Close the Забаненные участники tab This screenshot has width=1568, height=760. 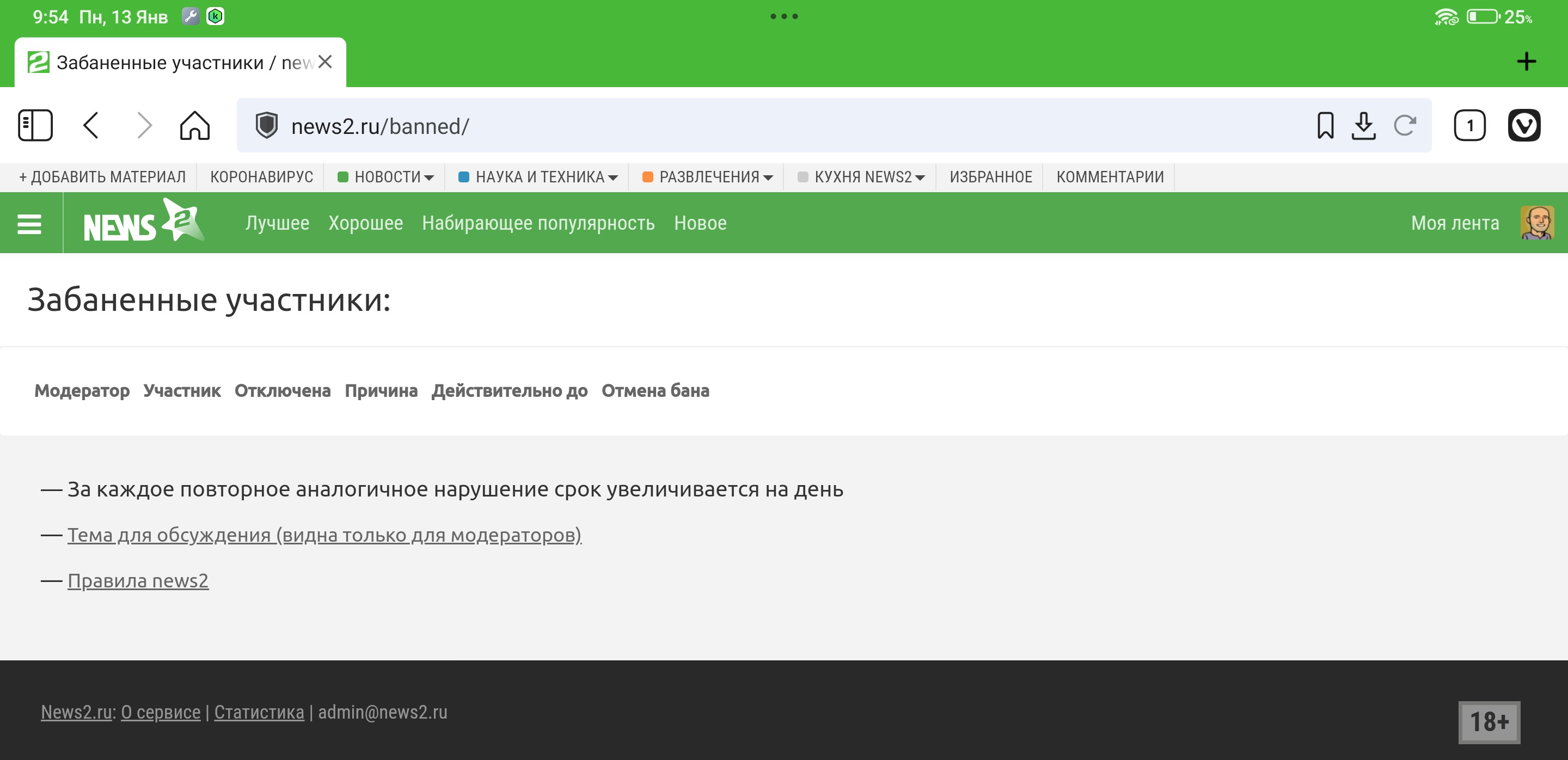[x=325, y=62]
